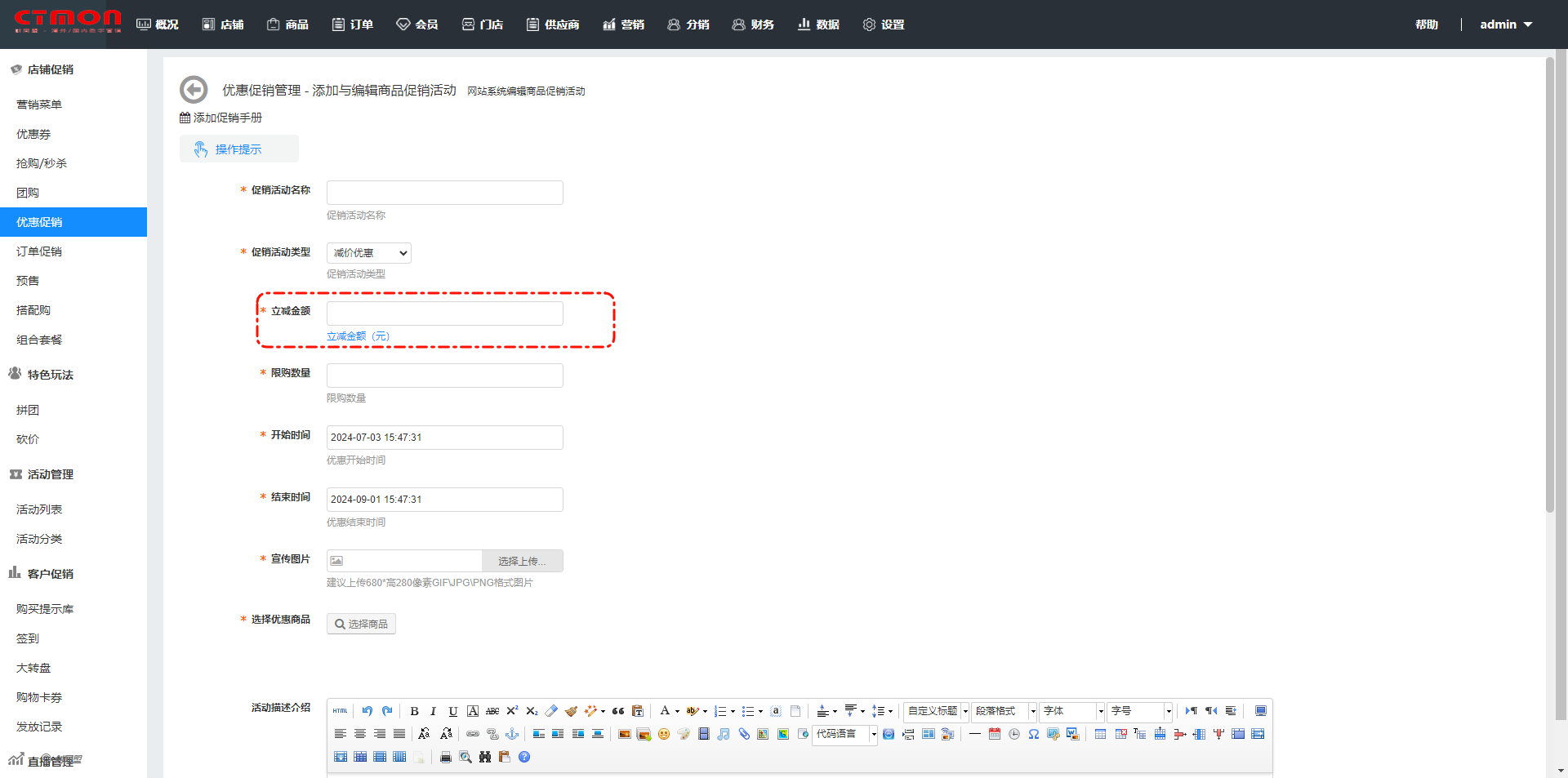The height and width of the screenshot is (778, 1568).
Task: Open the admin account dropdown
Action: (x=1506, y=24)
